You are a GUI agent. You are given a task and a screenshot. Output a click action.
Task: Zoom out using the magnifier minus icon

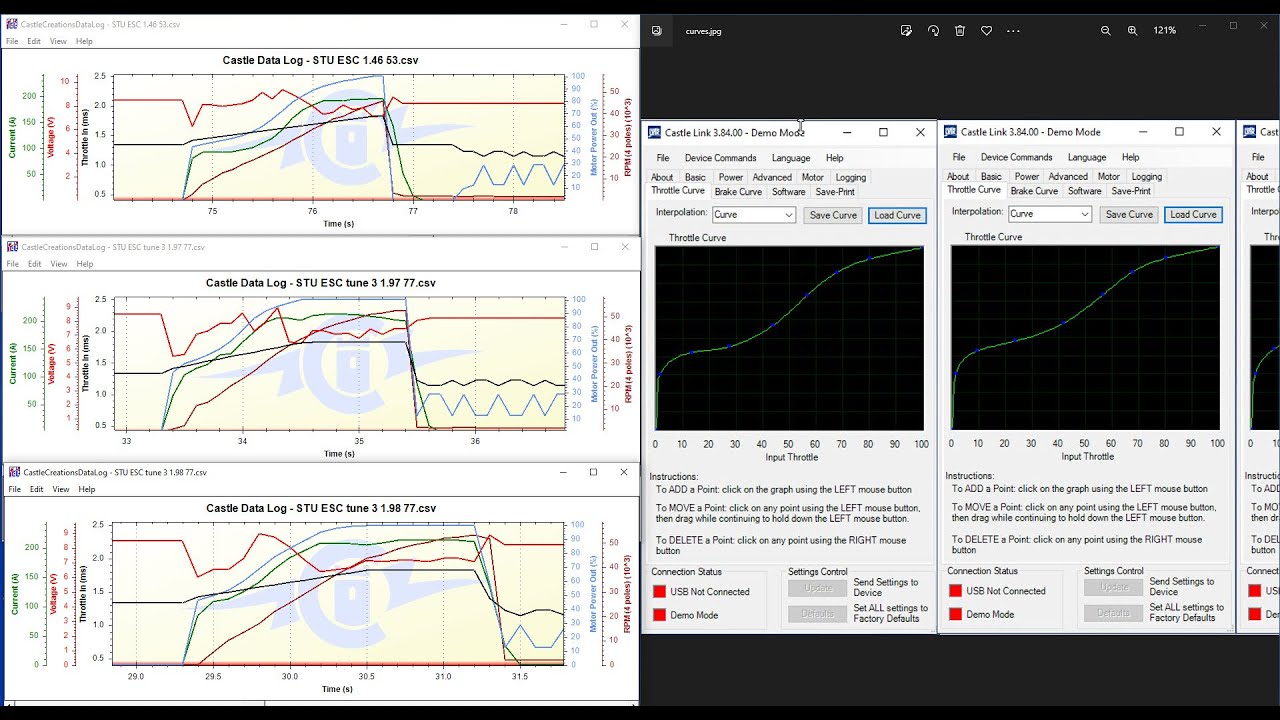(1105, 31)
